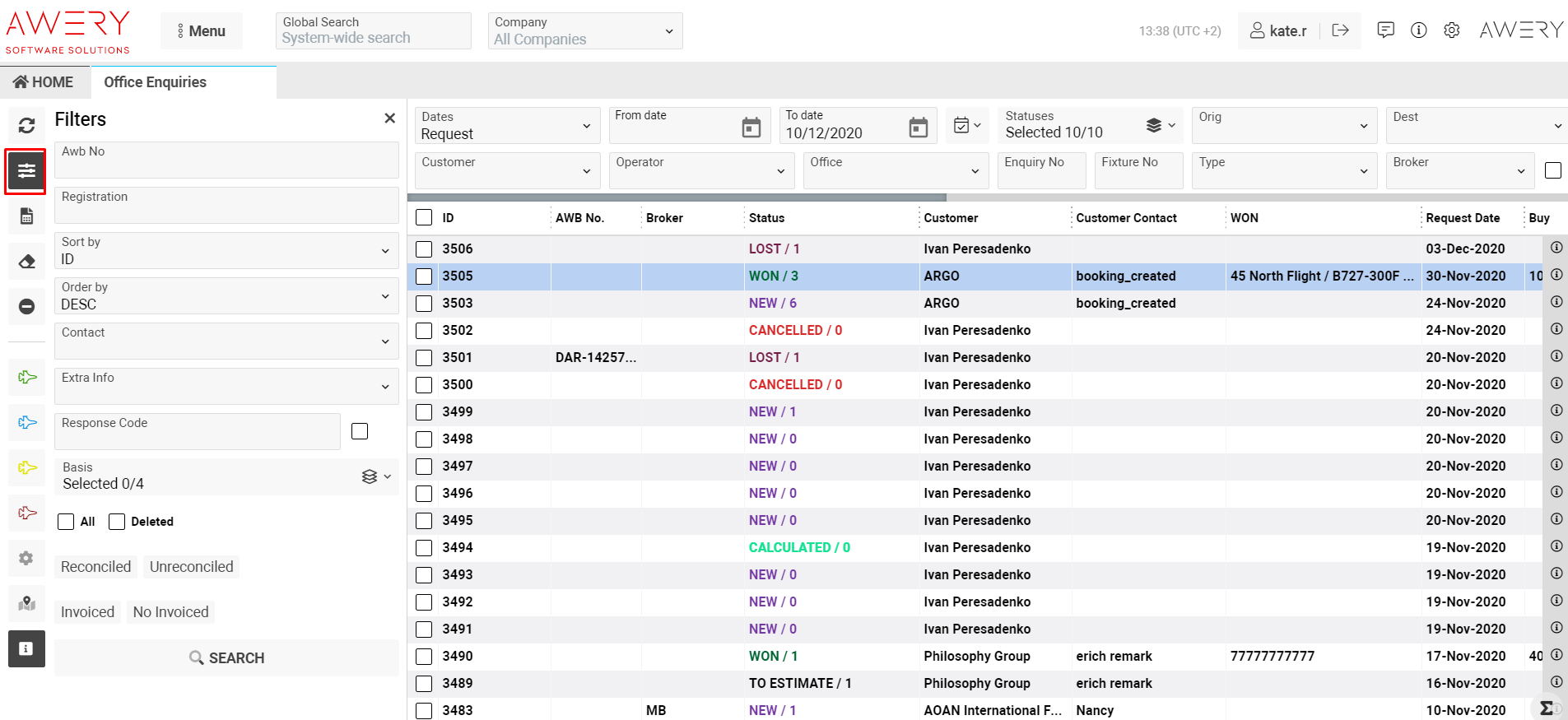The height and width of the screenshot is (720, 1568).
Task: Open the To date calendar picker
Action: click(918, 128)
